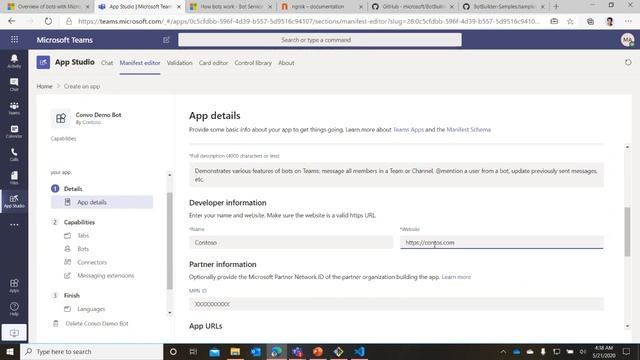Select Messaging extensions under Capabilities
Viewport: 640px width, 360px height.
[x=105, y=276]
